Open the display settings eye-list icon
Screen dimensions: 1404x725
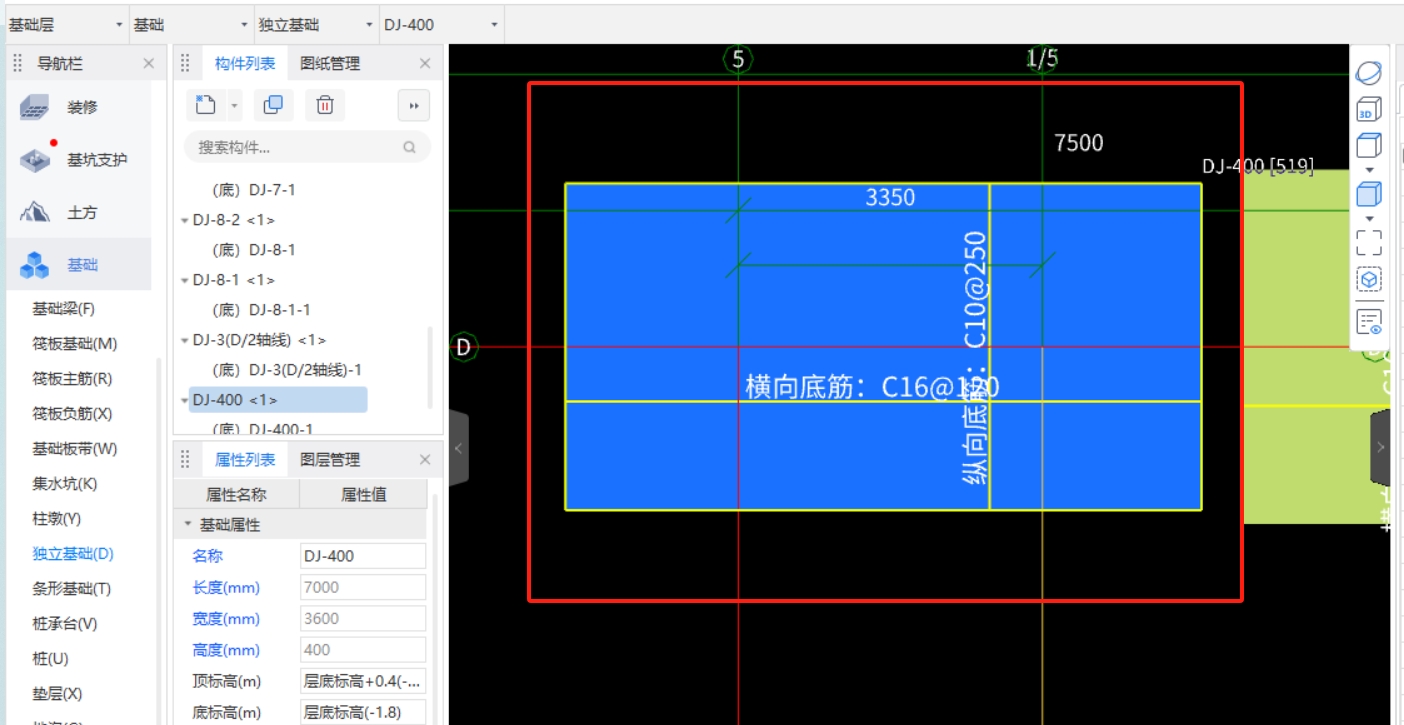[1369, 322]
